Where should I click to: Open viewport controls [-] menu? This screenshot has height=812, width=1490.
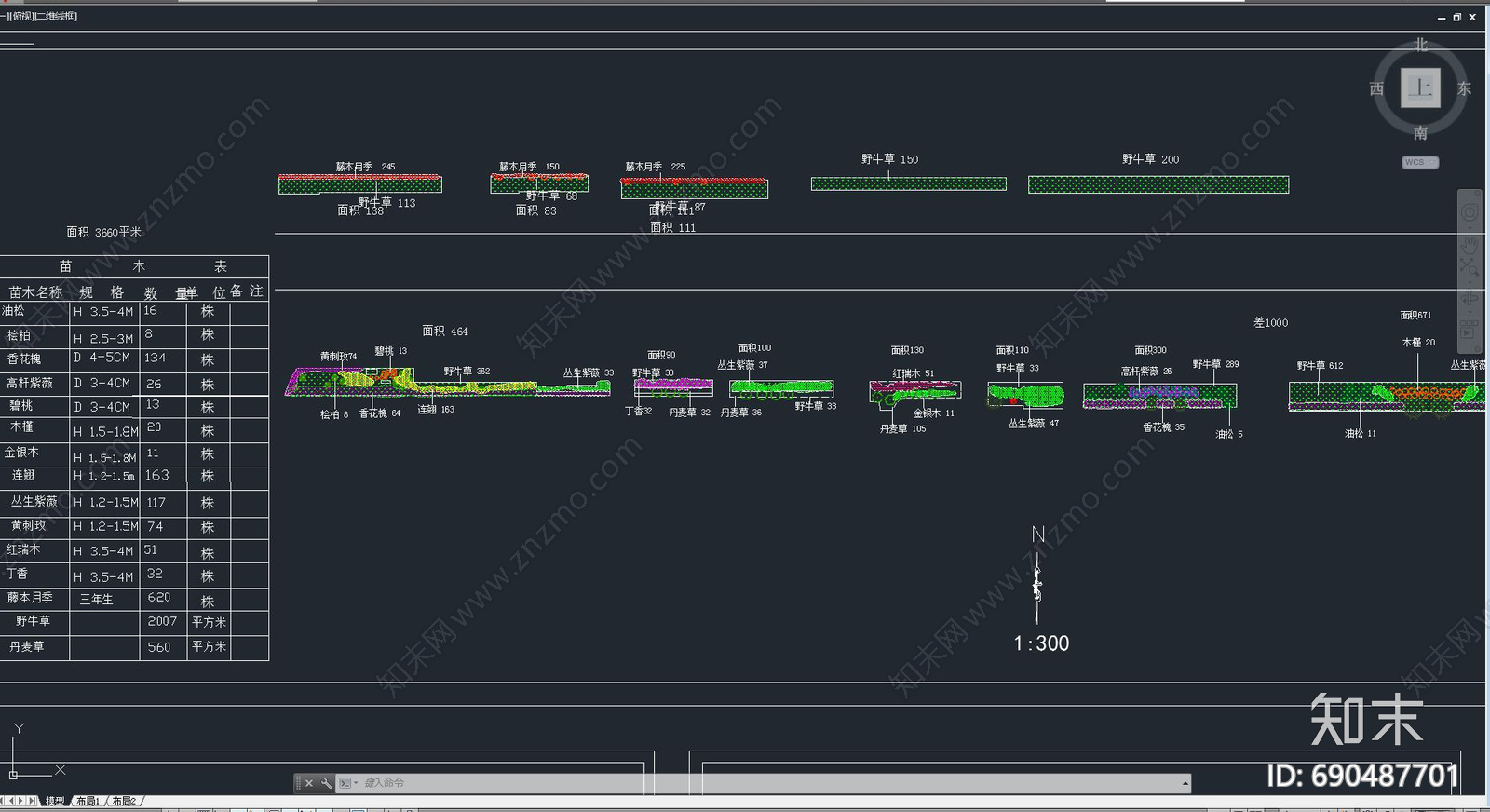pyautogui.click(x=4, y=16)
